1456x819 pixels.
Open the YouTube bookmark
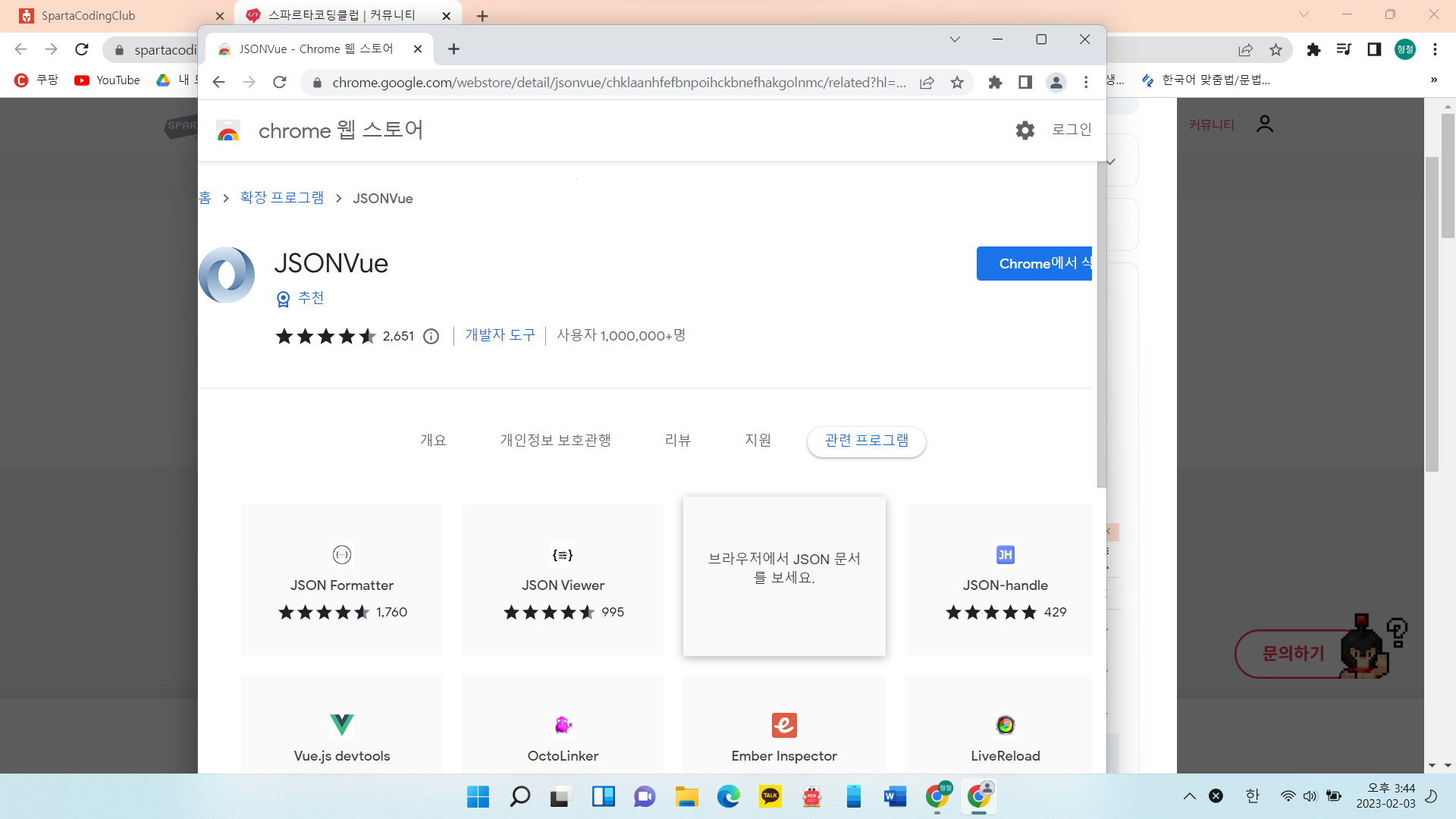pyautogui.click(x=107, y=80)
